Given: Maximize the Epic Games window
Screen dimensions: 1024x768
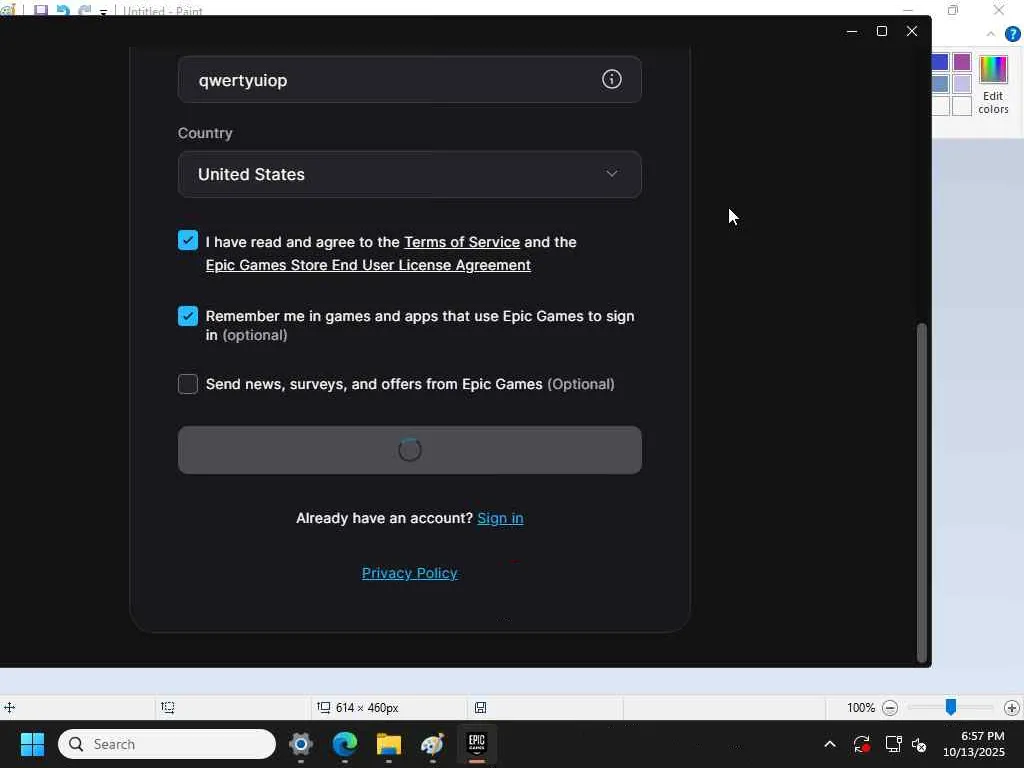Looking at the screenshot, I should pyautogui.click(x=882, y=31).
